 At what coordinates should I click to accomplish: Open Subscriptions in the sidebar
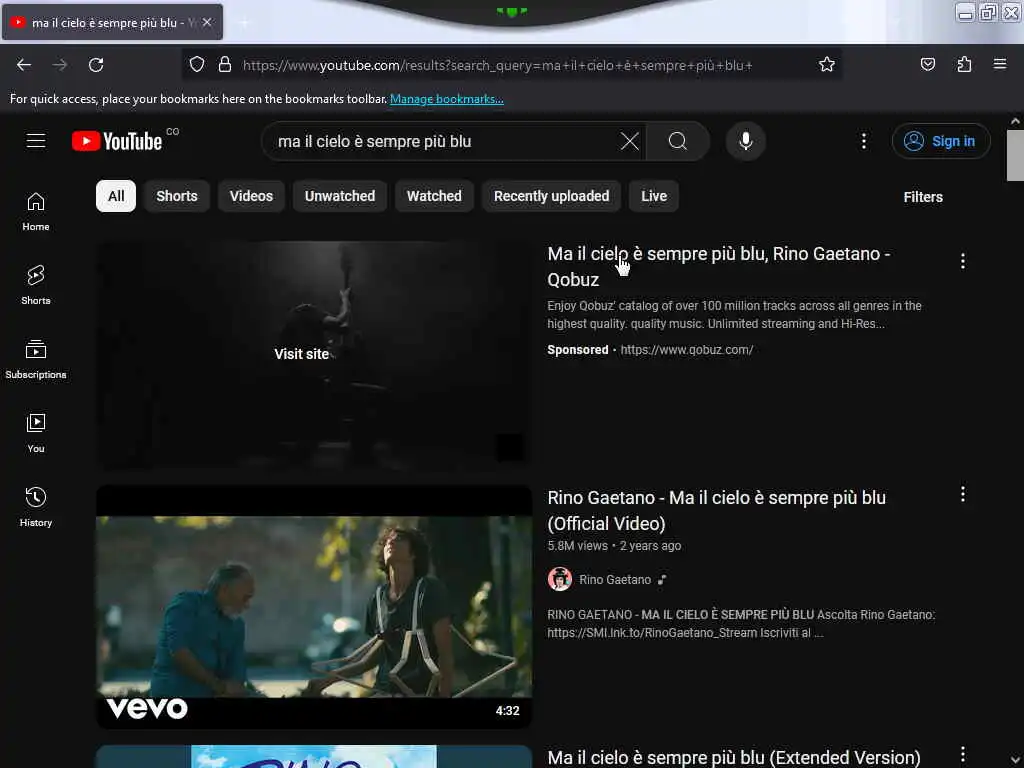click(x=36, y=360)
